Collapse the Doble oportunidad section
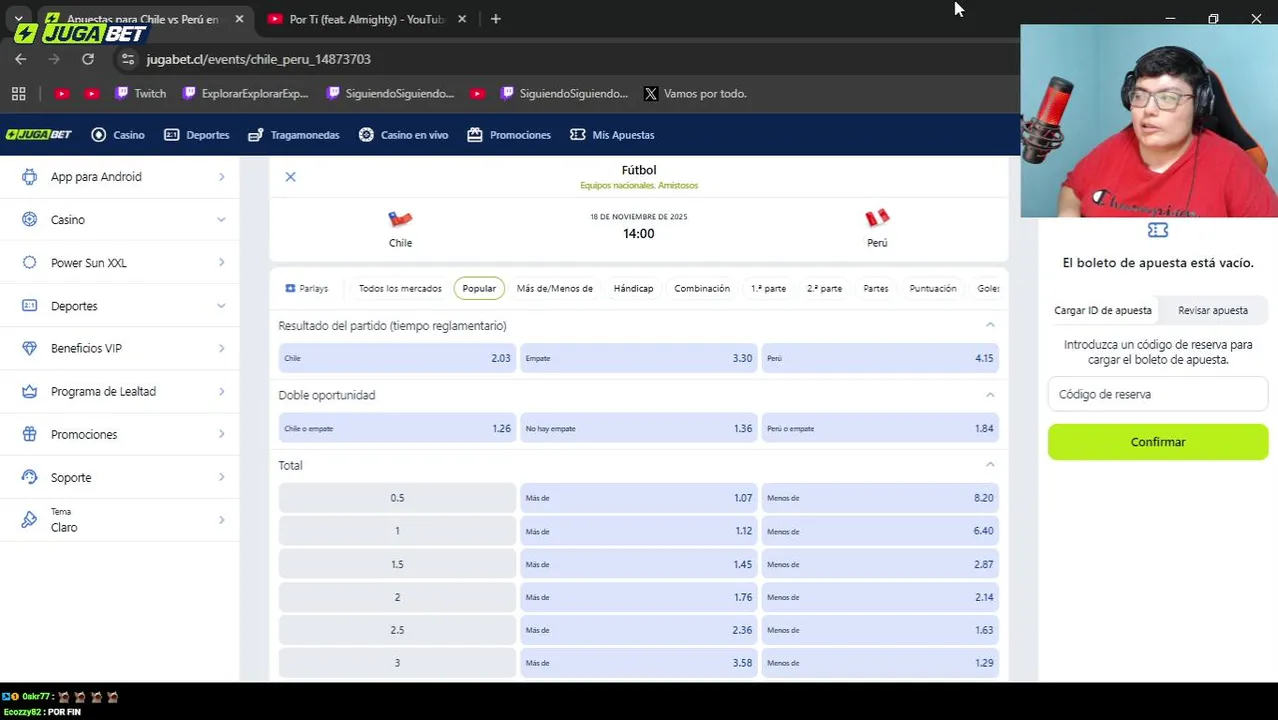Screen dimensions: 1278x720 click(x=990, y=395)
